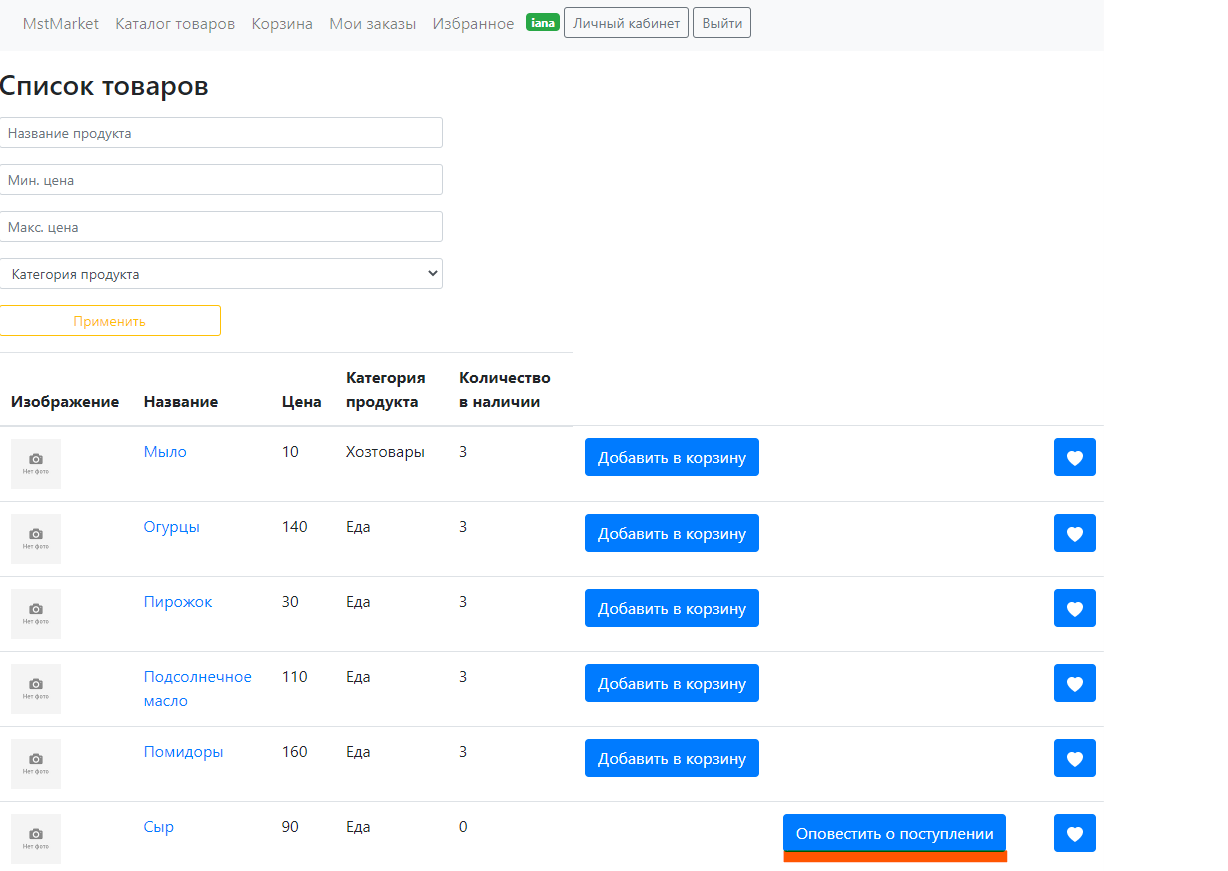Click the Выйти logout button
The image size is (1228, 871).
click(x=722, y=23)
